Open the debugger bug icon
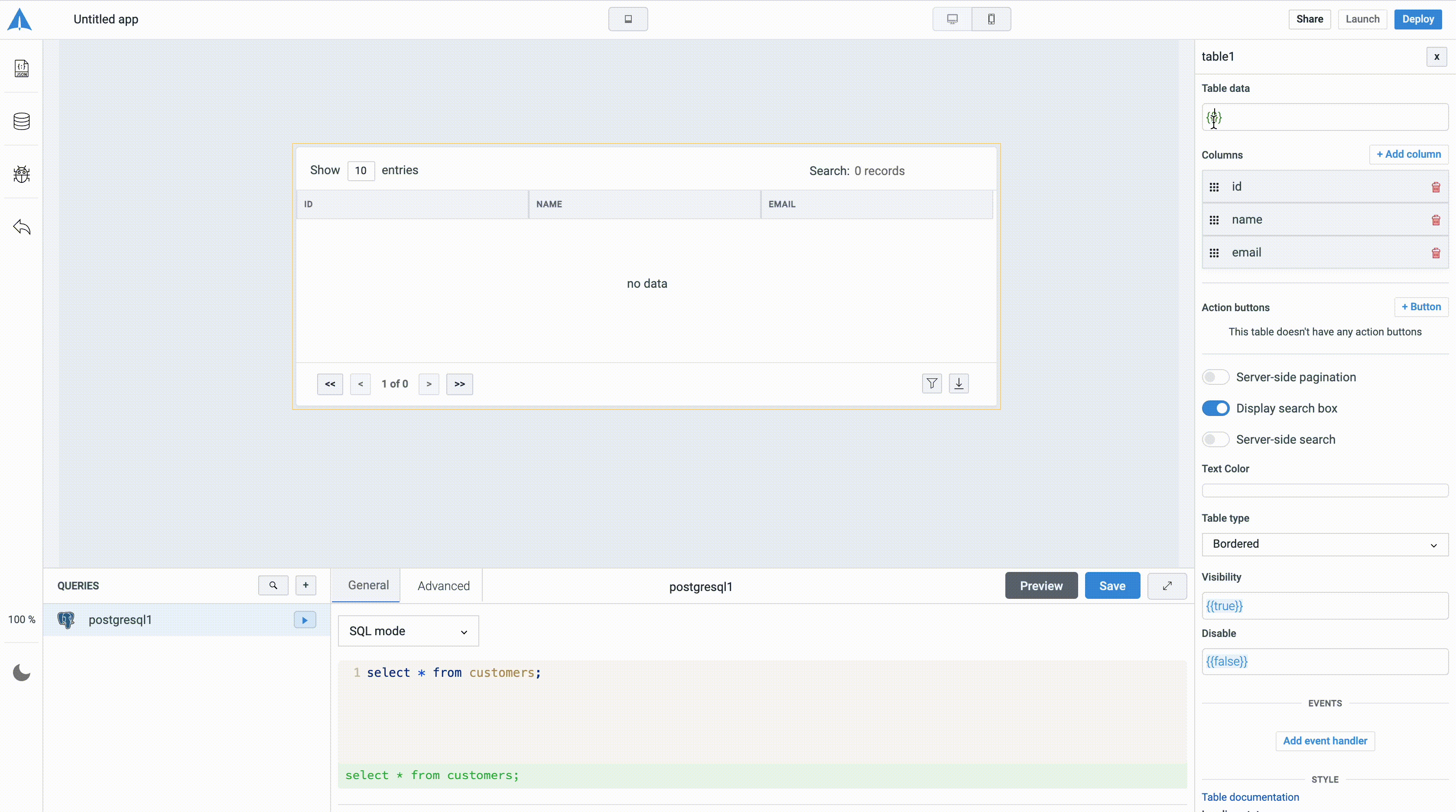The image size is (1456, 812). (x=22, y=174)
